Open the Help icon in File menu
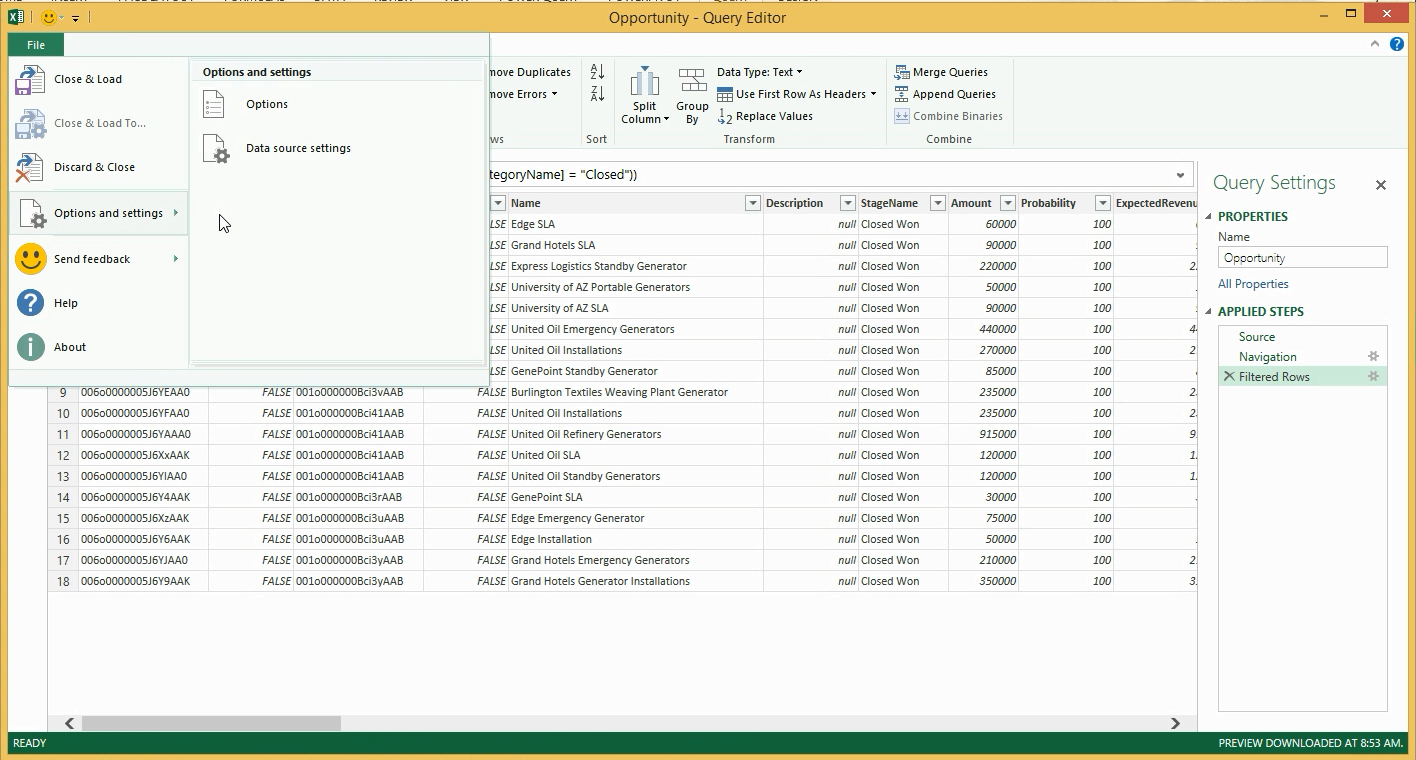1416x760 pixels. click(x=31, y=303)
